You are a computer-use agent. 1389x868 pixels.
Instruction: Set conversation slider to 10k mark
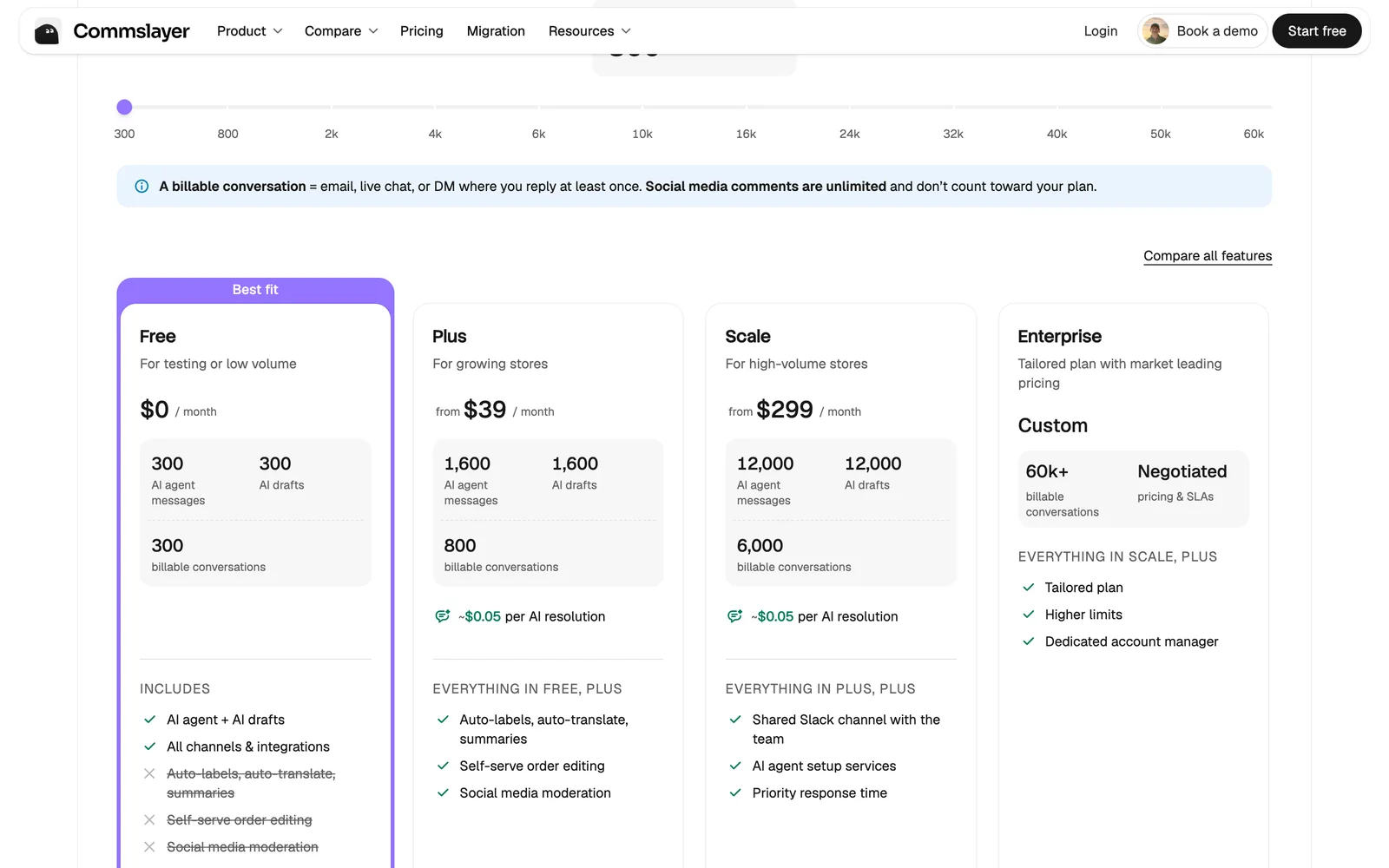tap(642, 107)
